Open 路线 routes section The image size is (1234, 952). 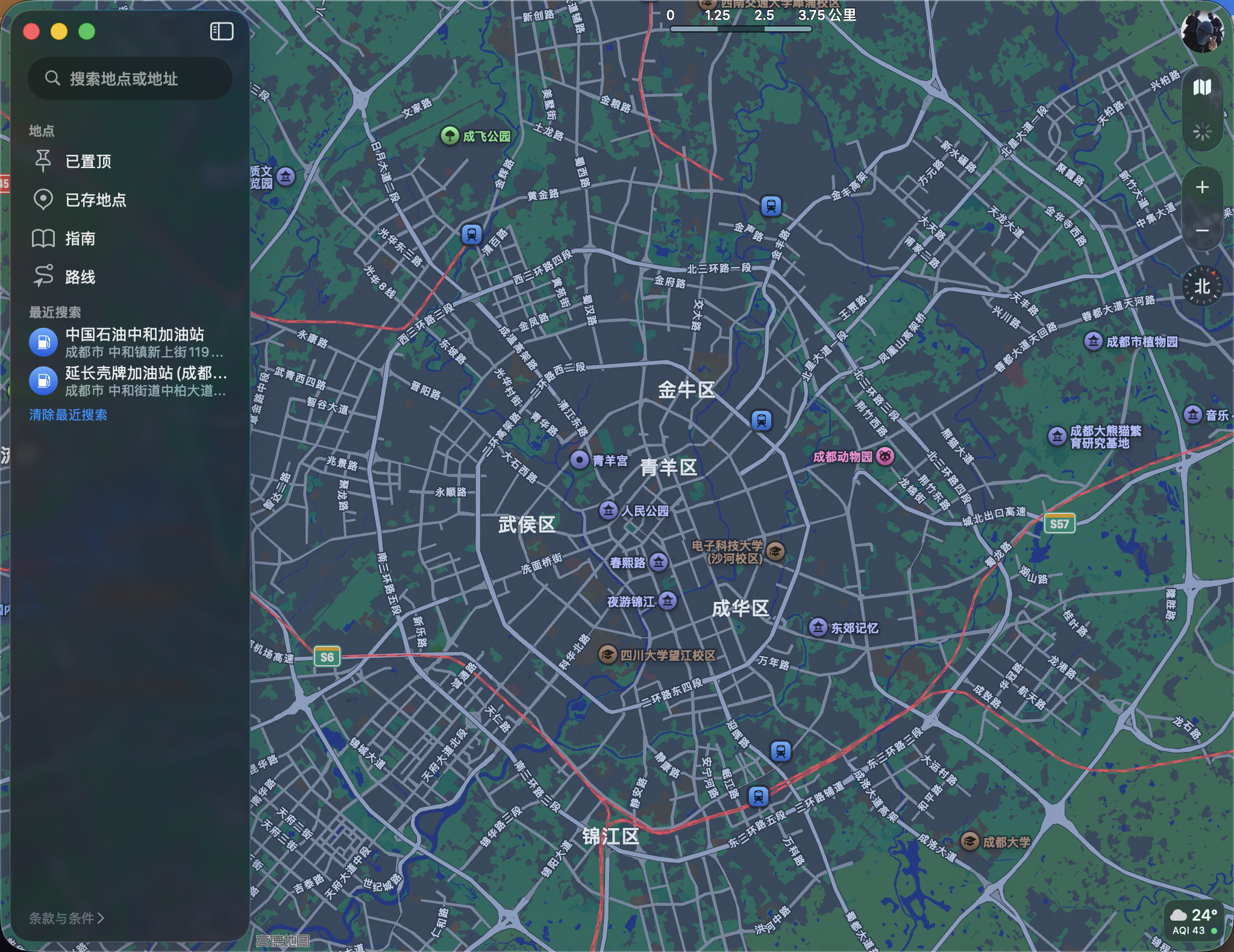[80, 277]
